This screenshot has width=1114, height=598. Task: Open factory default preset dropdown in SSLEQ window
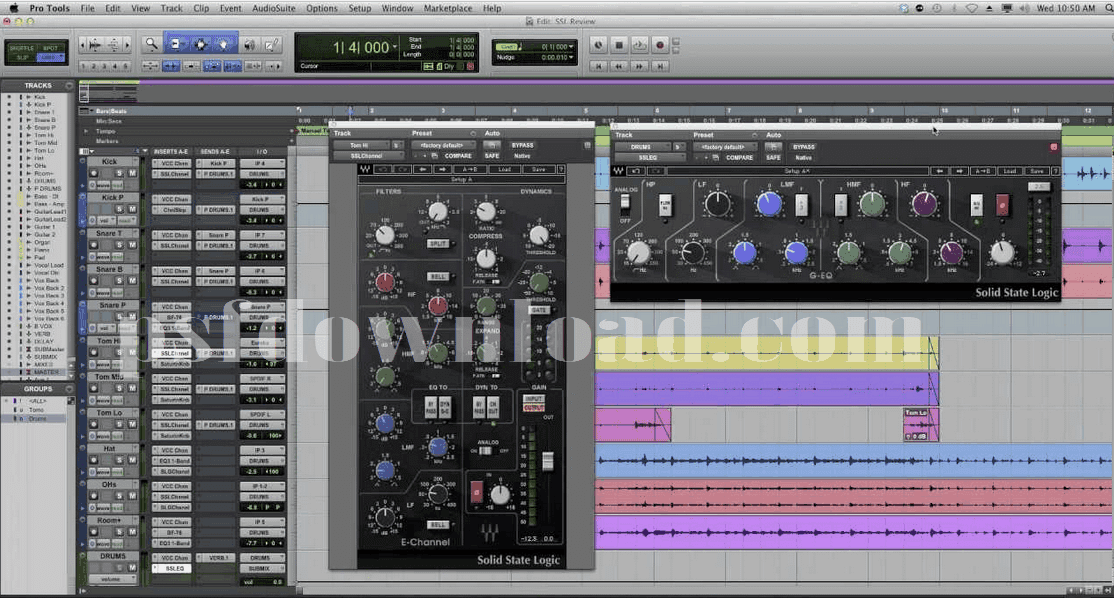pyautogui.click(x=723, y=147)
